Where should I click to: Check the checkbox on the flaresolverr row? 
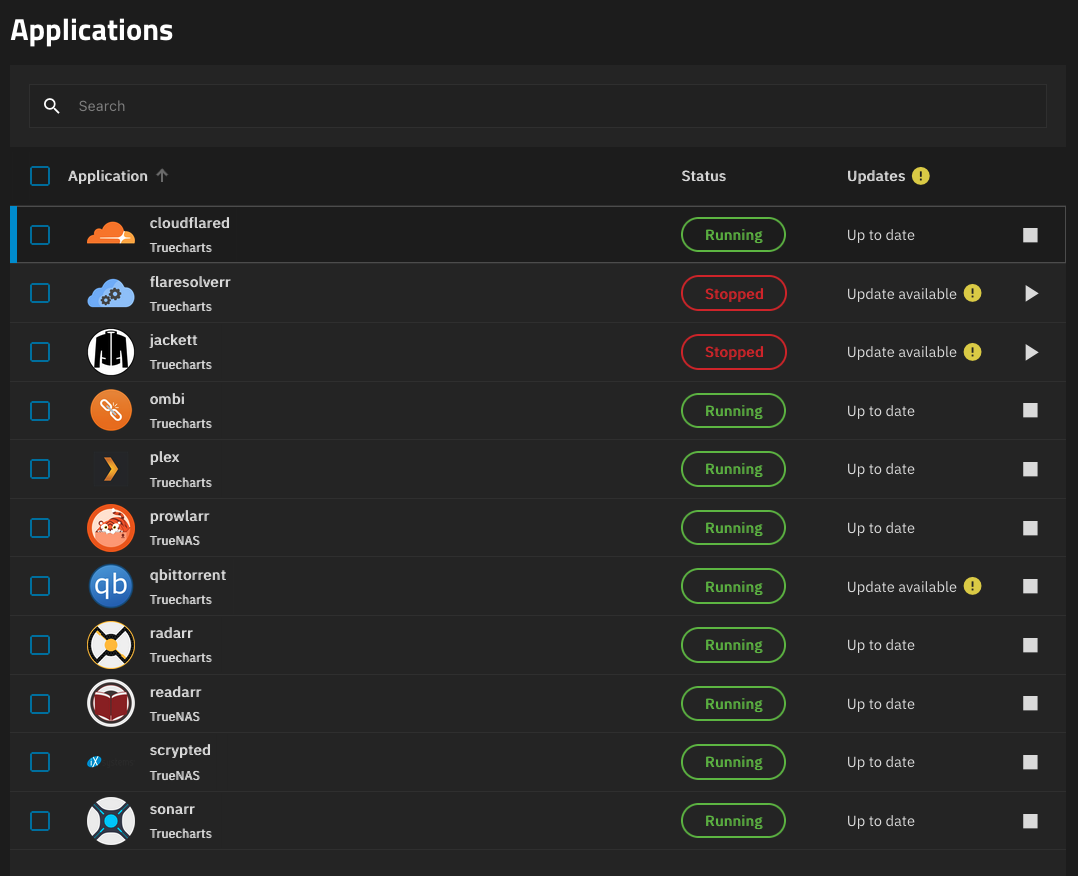coord(39,293)
